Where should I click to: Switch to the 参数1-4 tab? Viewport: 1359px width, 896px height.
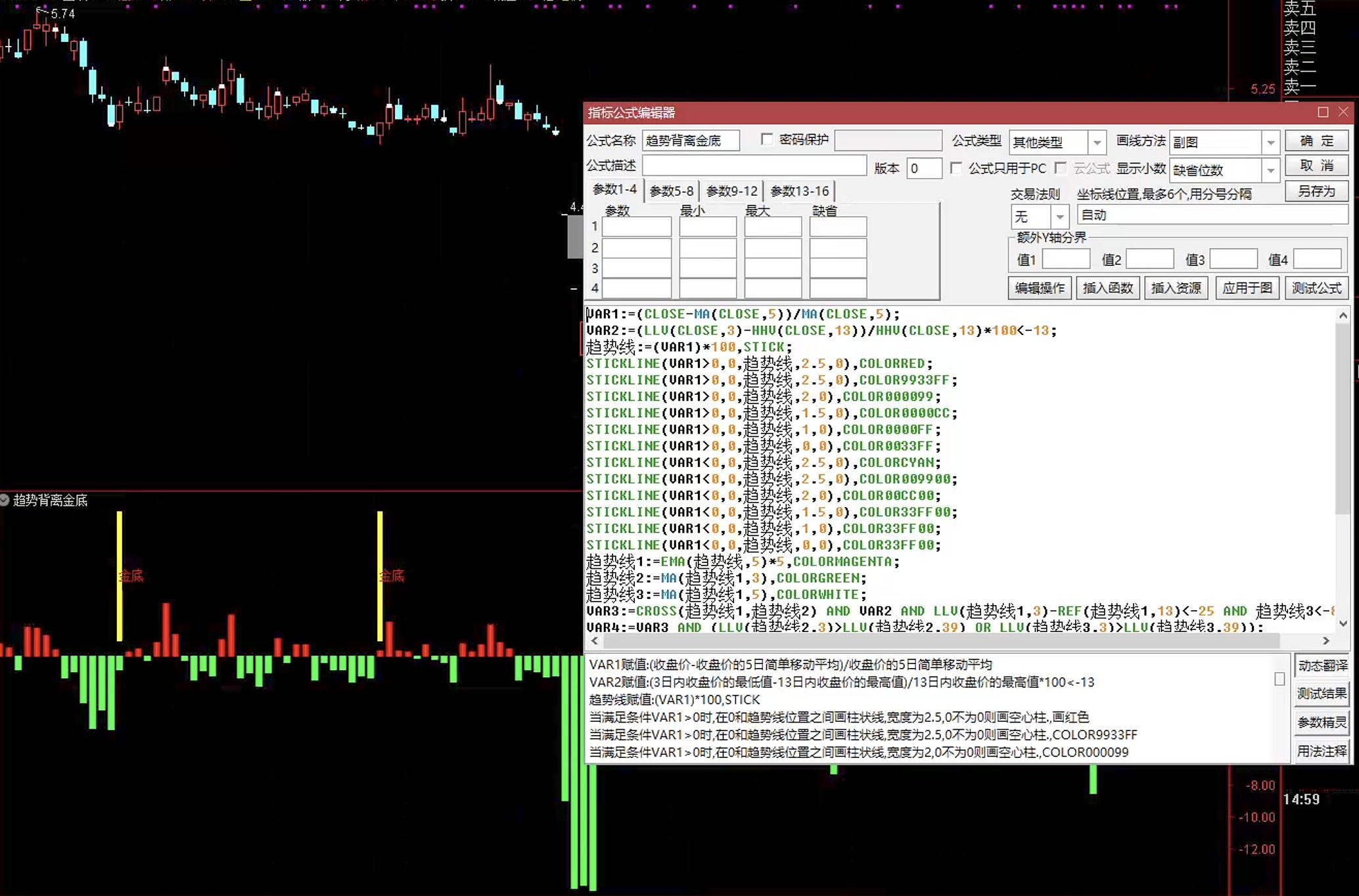pyautogui.click(x=614, y=190)
